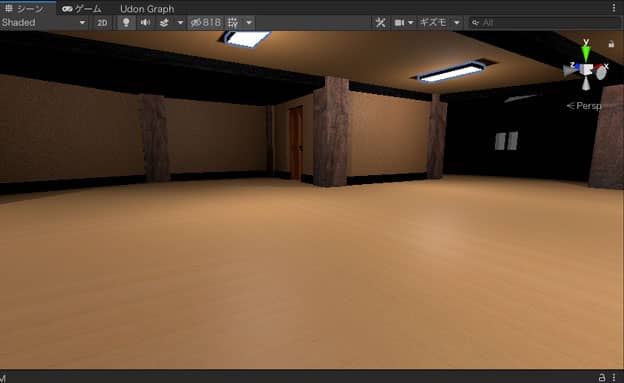624x383 pixels.
Task: Toggle hidden objects visibility showing 818
Action: [205, 23]
